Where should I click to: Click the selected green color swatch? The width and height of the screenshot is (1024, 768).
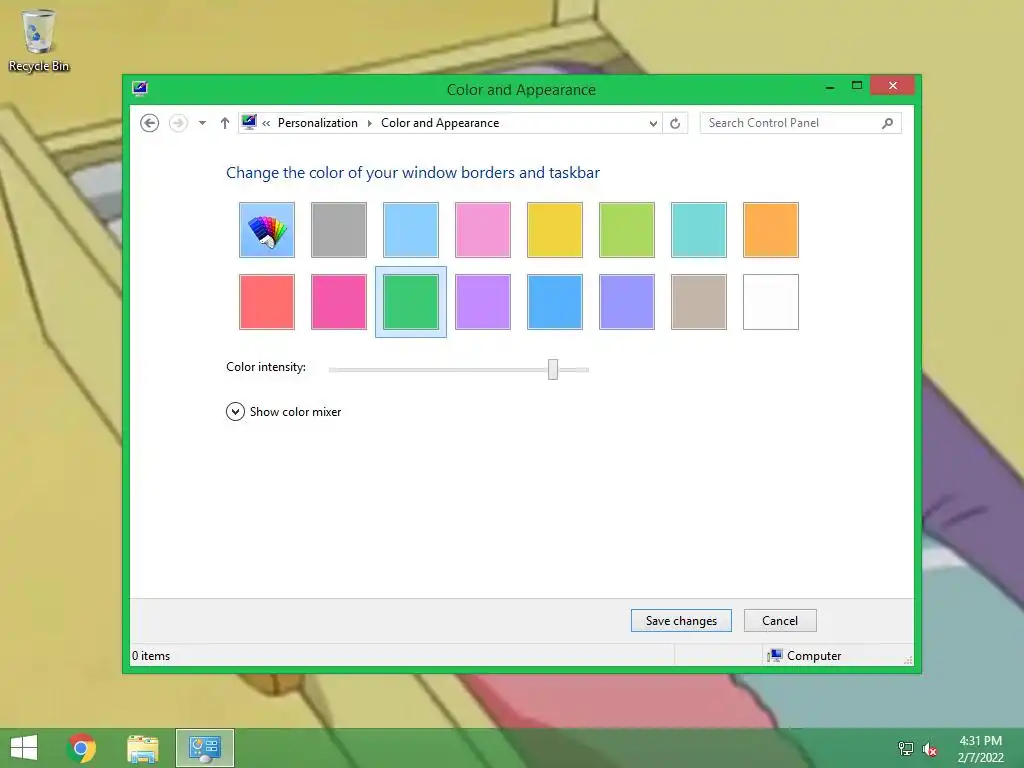pos(411,302)
